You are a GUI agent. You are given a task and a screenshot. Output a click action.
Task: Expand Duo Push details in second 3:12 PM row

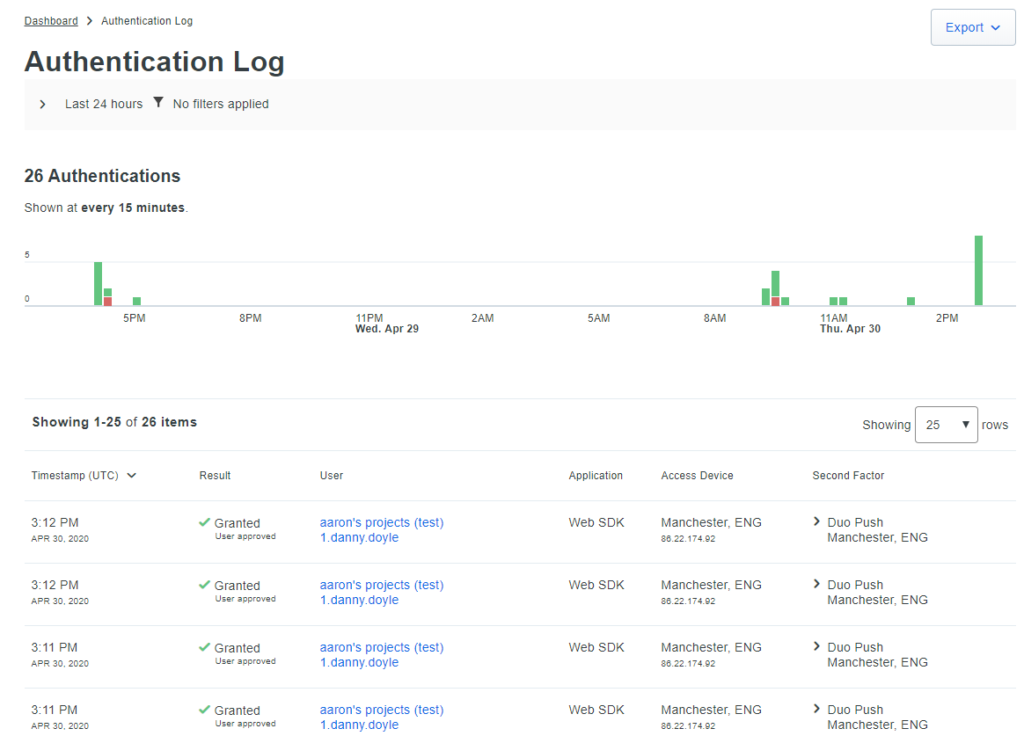pyautogui.click(x=816, y=584)
